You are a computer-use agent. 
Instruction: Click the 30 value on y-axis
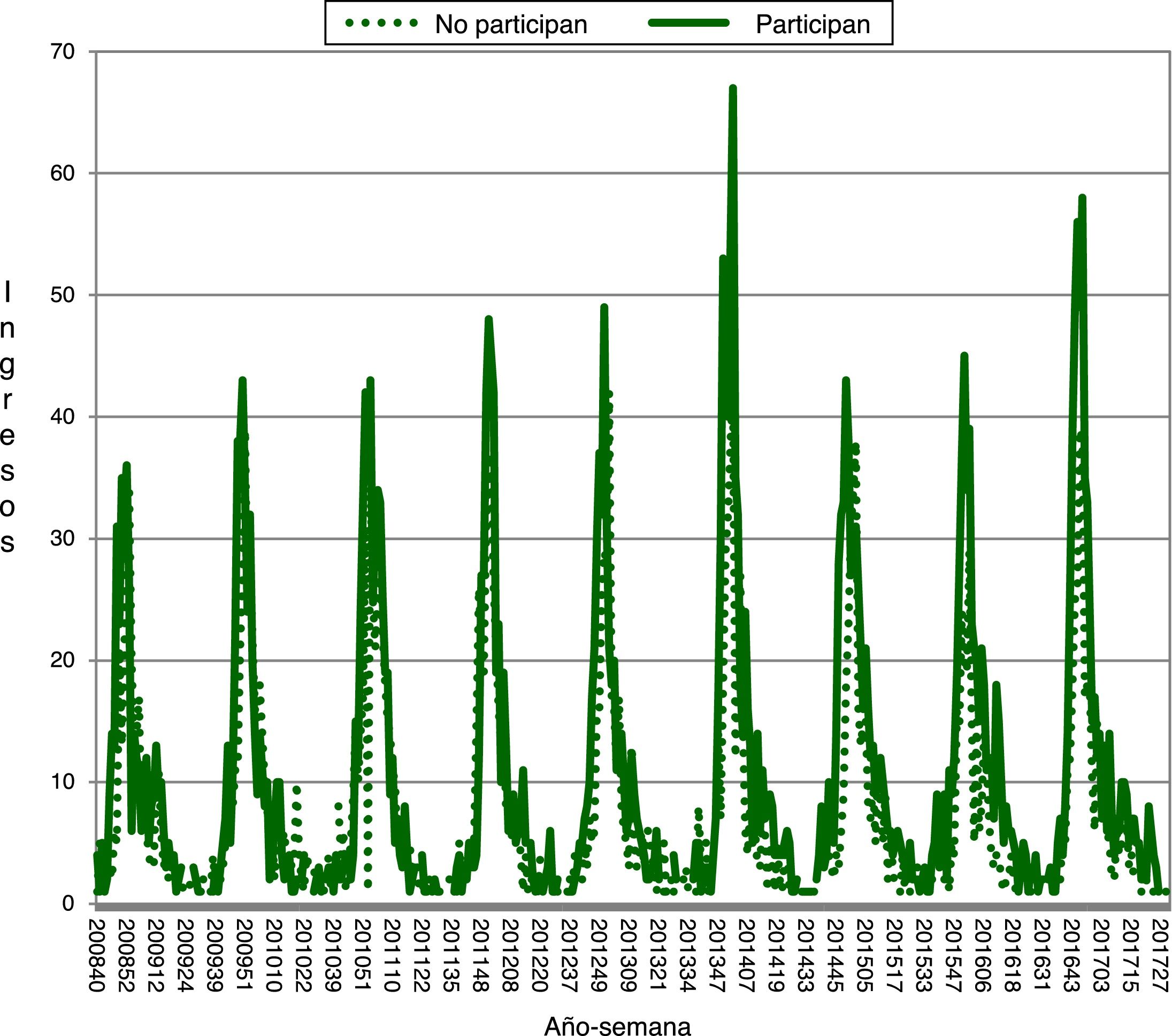(x=63, y=539)
